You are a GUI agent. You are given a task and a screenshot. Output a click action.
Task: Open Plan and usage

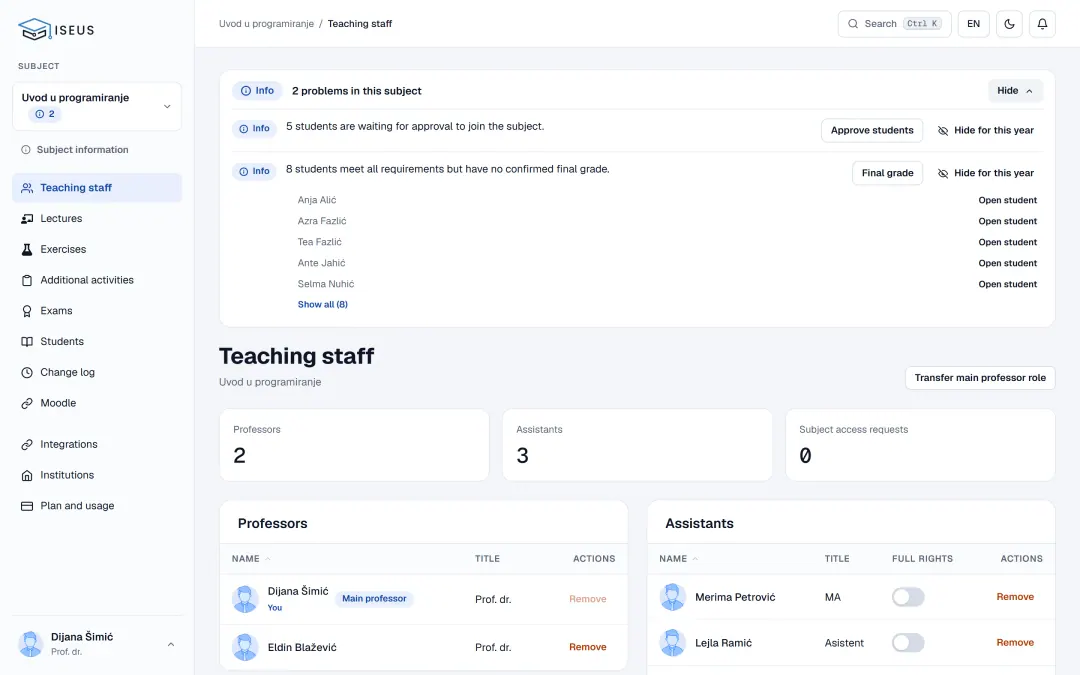[x=97, y=506]
